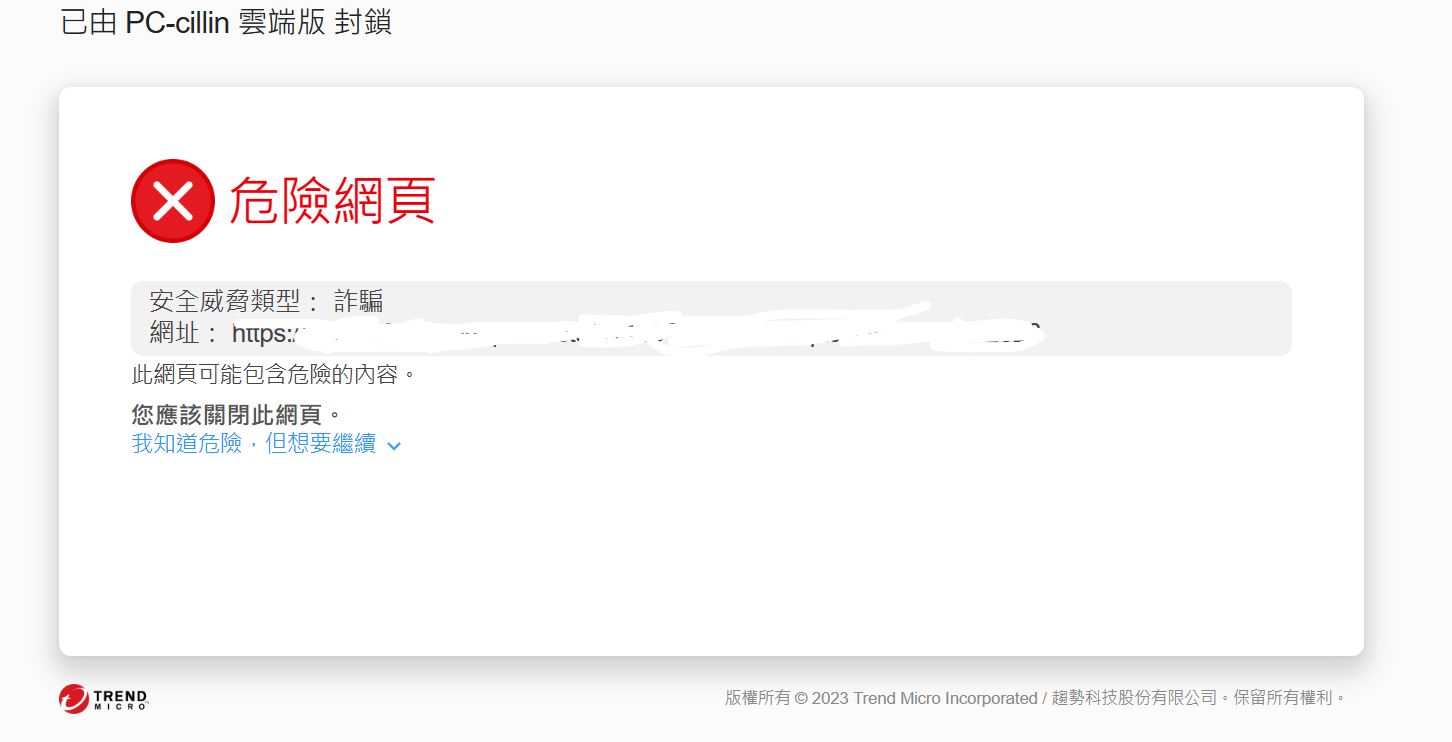Open the '我知道危險，但想要繼續' link
1452x742 pixels.
[x=254, y=444]
